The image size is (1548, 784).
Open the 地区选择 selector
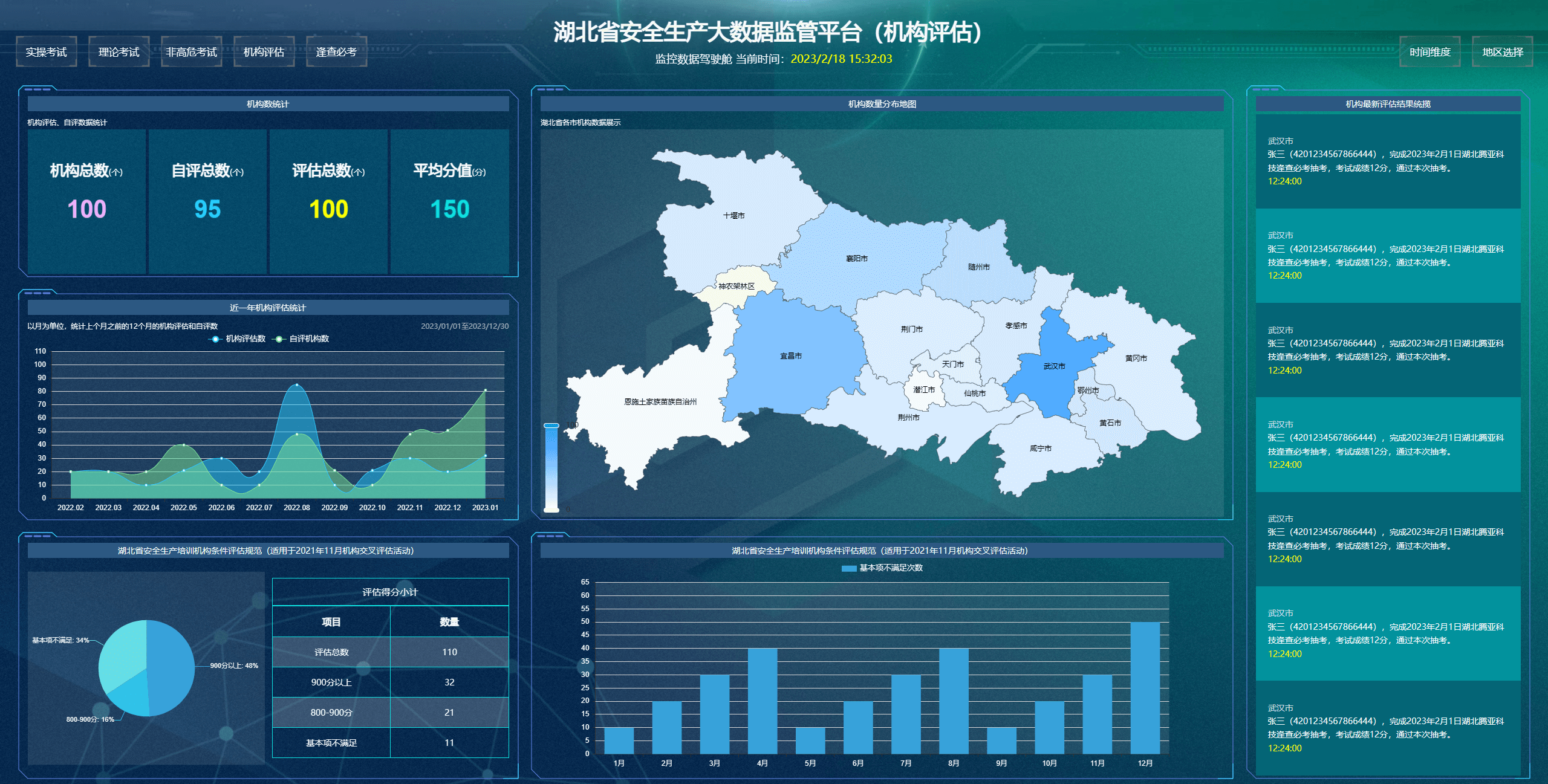click(x=1503, y=52)
